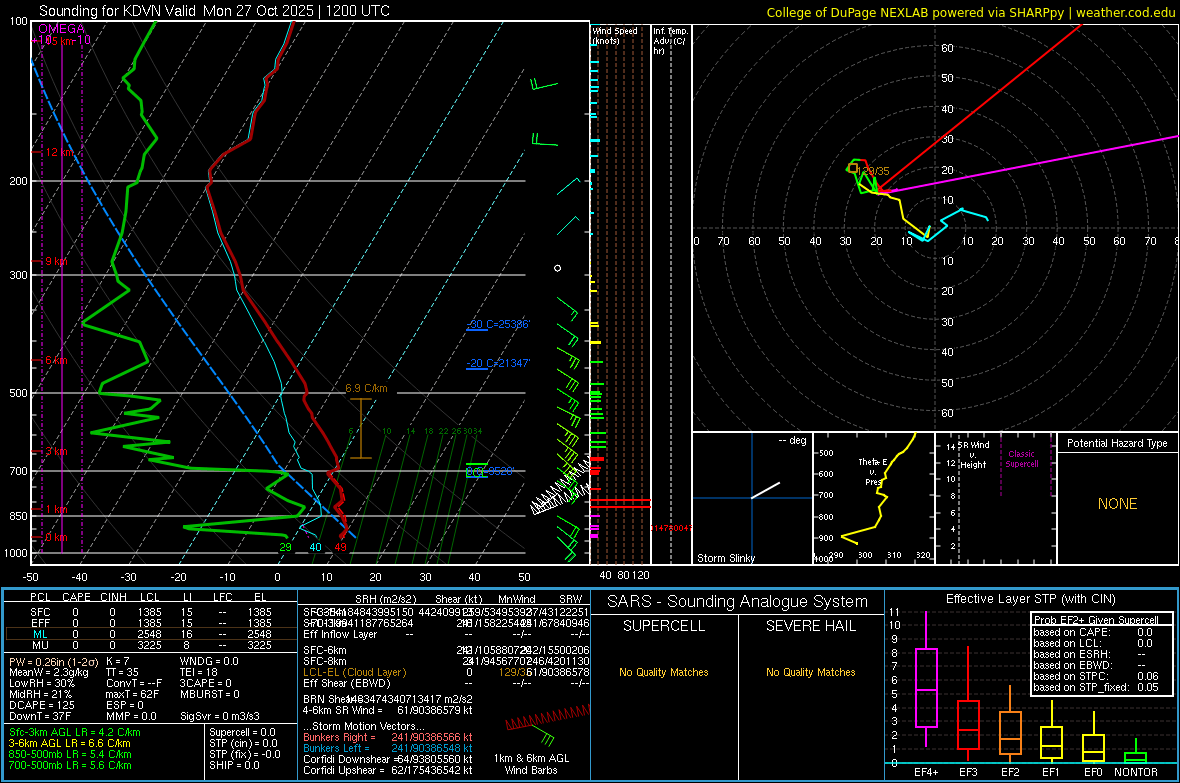Viewport: 1180px width, 783px height.
Task: Click the '6.9 C/km' lapse rate label
Action: [x=366, y=388]
